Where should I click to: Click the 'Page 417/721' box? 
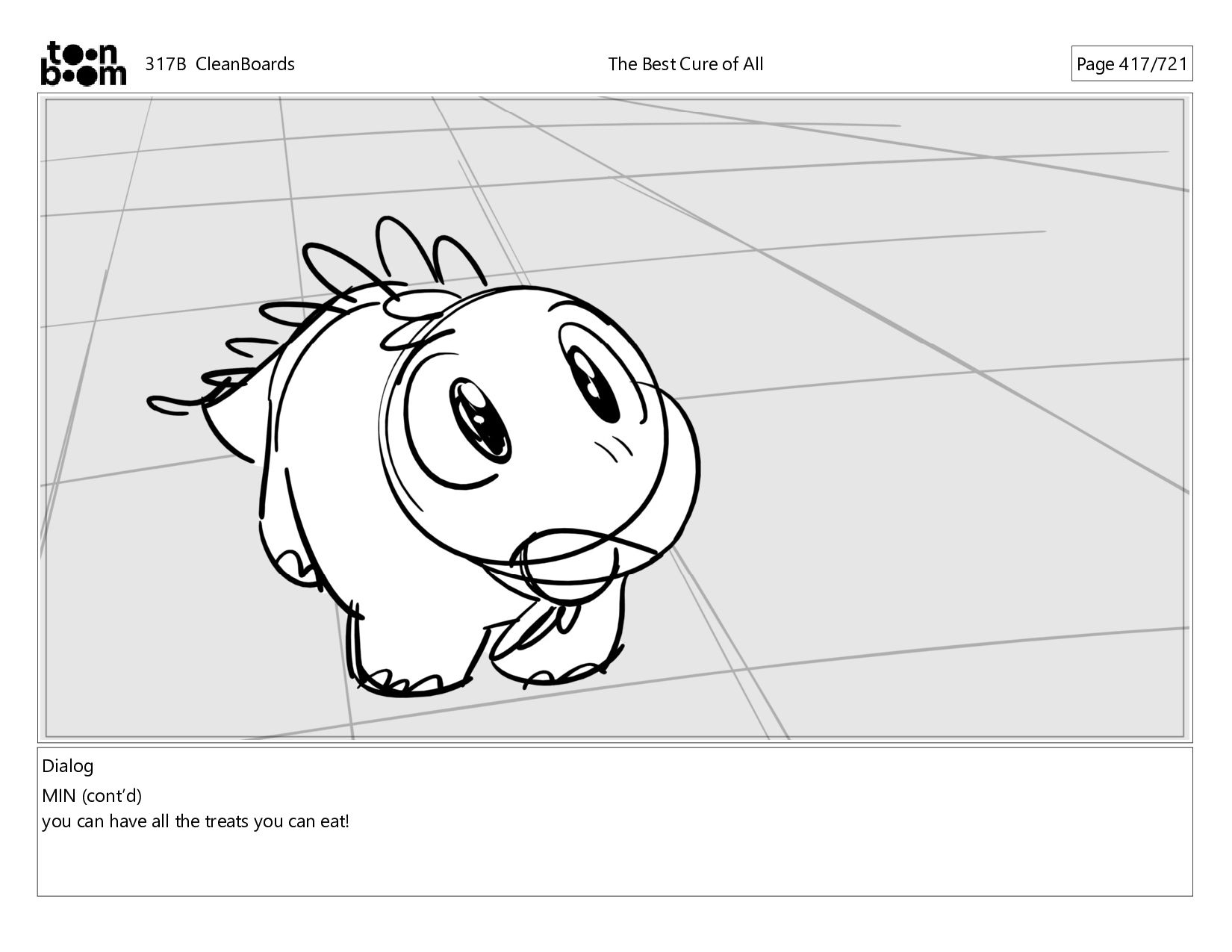click(1131, 64)
